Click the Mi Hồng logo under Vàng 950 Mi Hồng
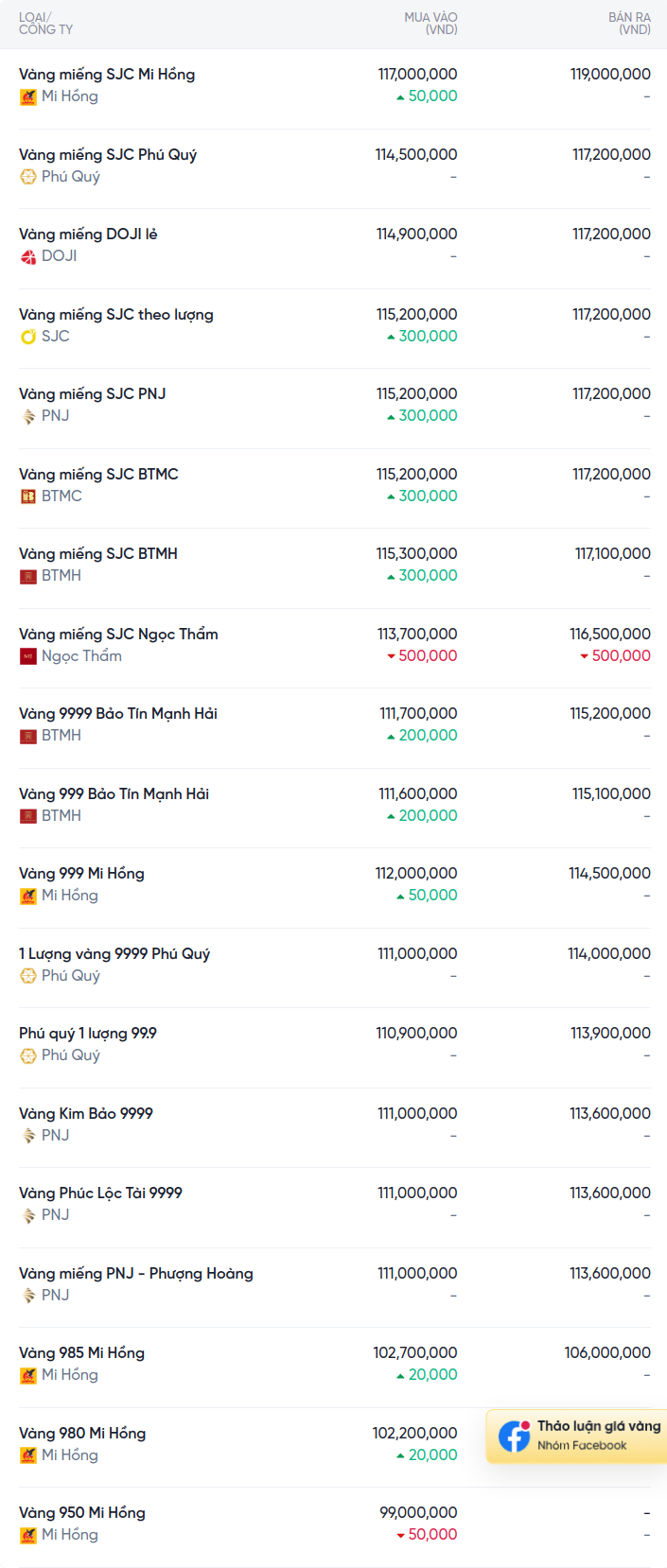 (x=28, y=1535)
